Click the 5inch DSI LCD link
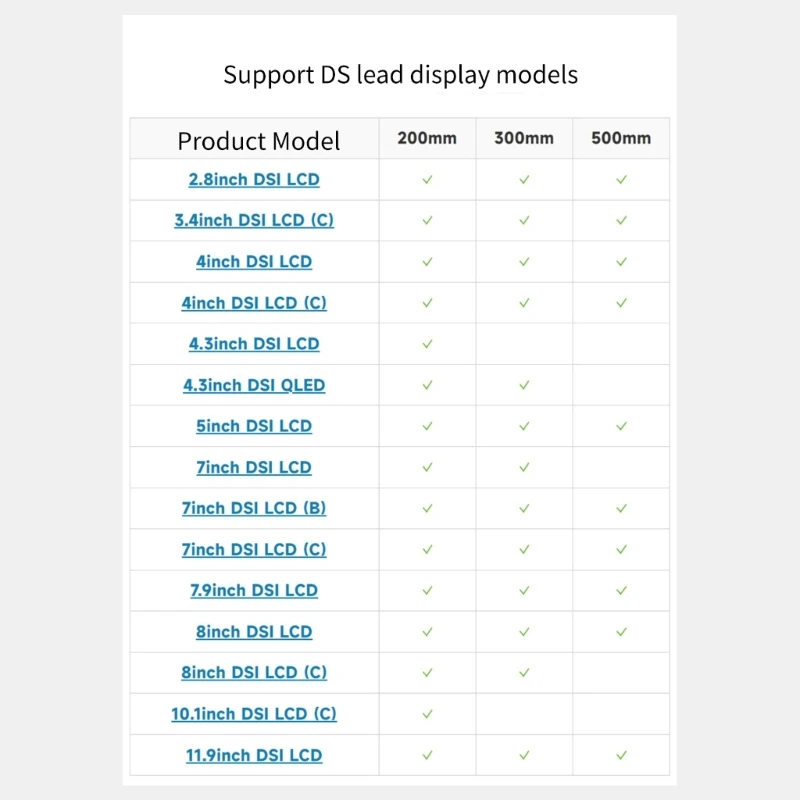The image size is (800, 800). point(254,426)
